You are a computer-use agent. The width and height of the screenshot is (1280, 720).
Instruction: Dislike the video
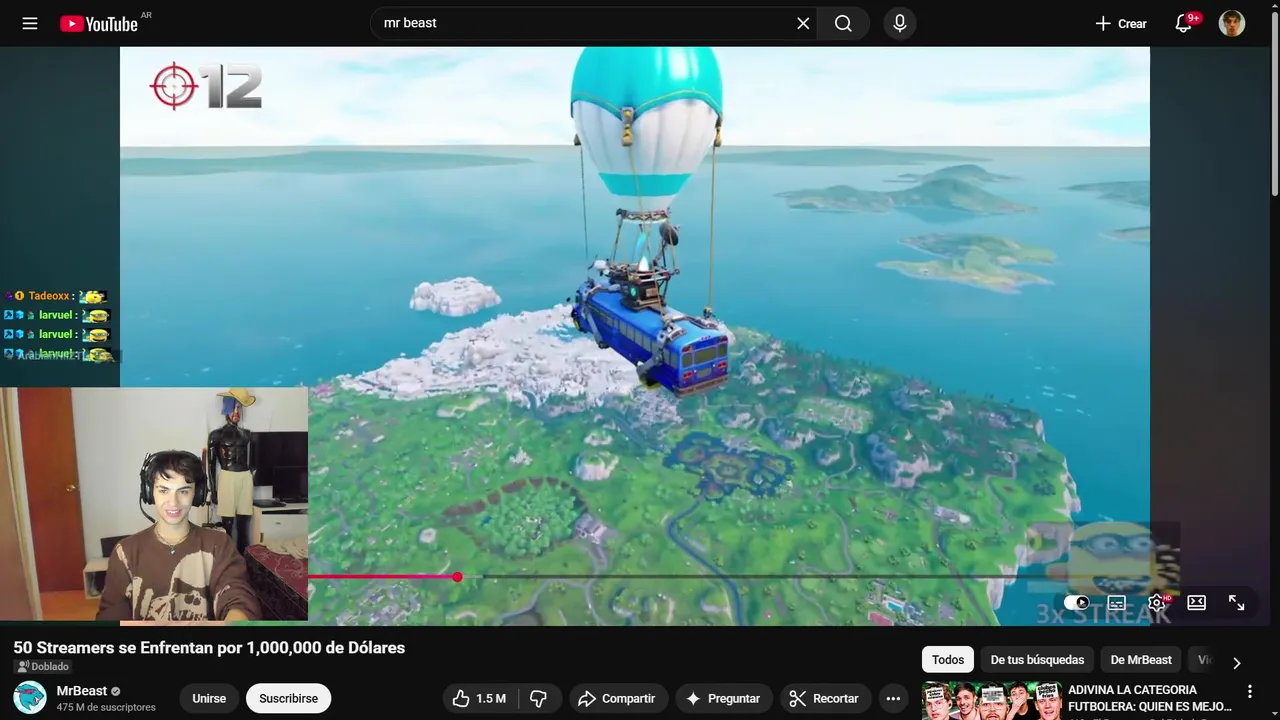click(539, 698)
